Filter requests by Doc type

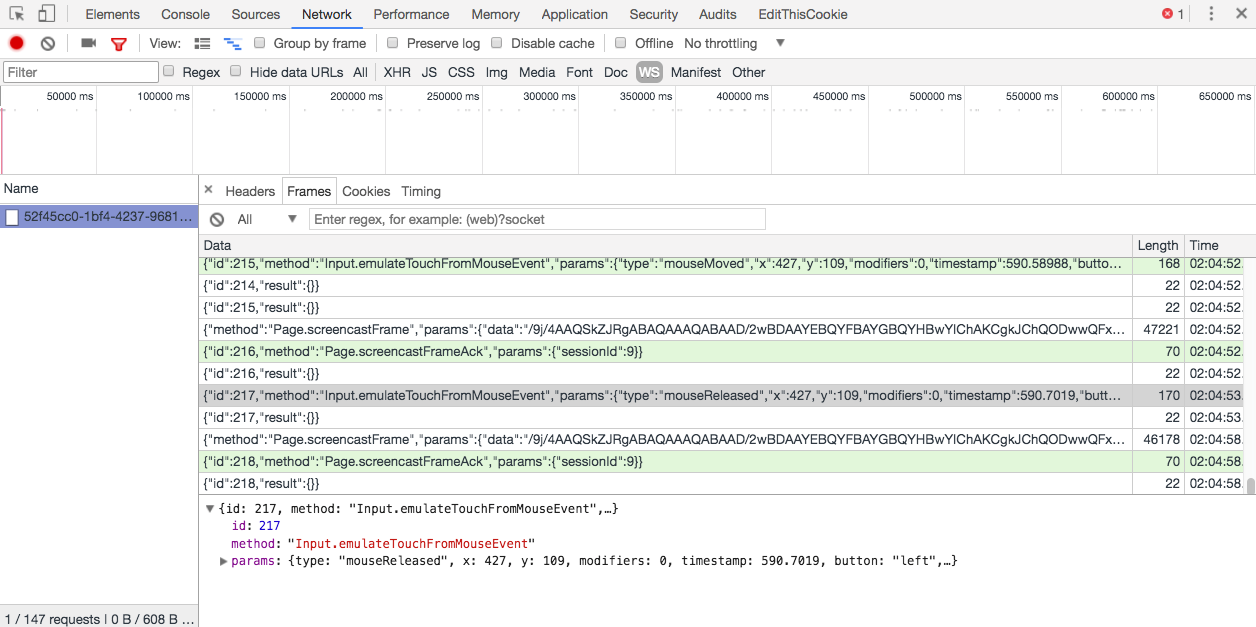click(x=616, y=72)
